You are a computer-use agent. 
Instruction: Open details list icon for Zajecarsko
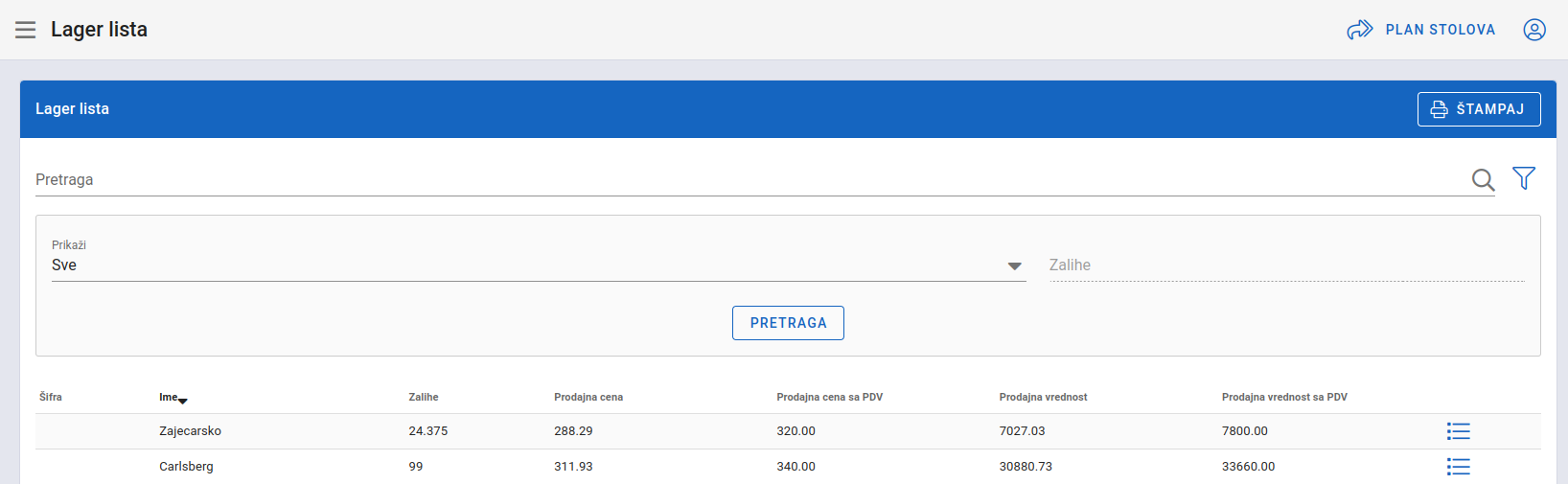tap(1459, 431)
